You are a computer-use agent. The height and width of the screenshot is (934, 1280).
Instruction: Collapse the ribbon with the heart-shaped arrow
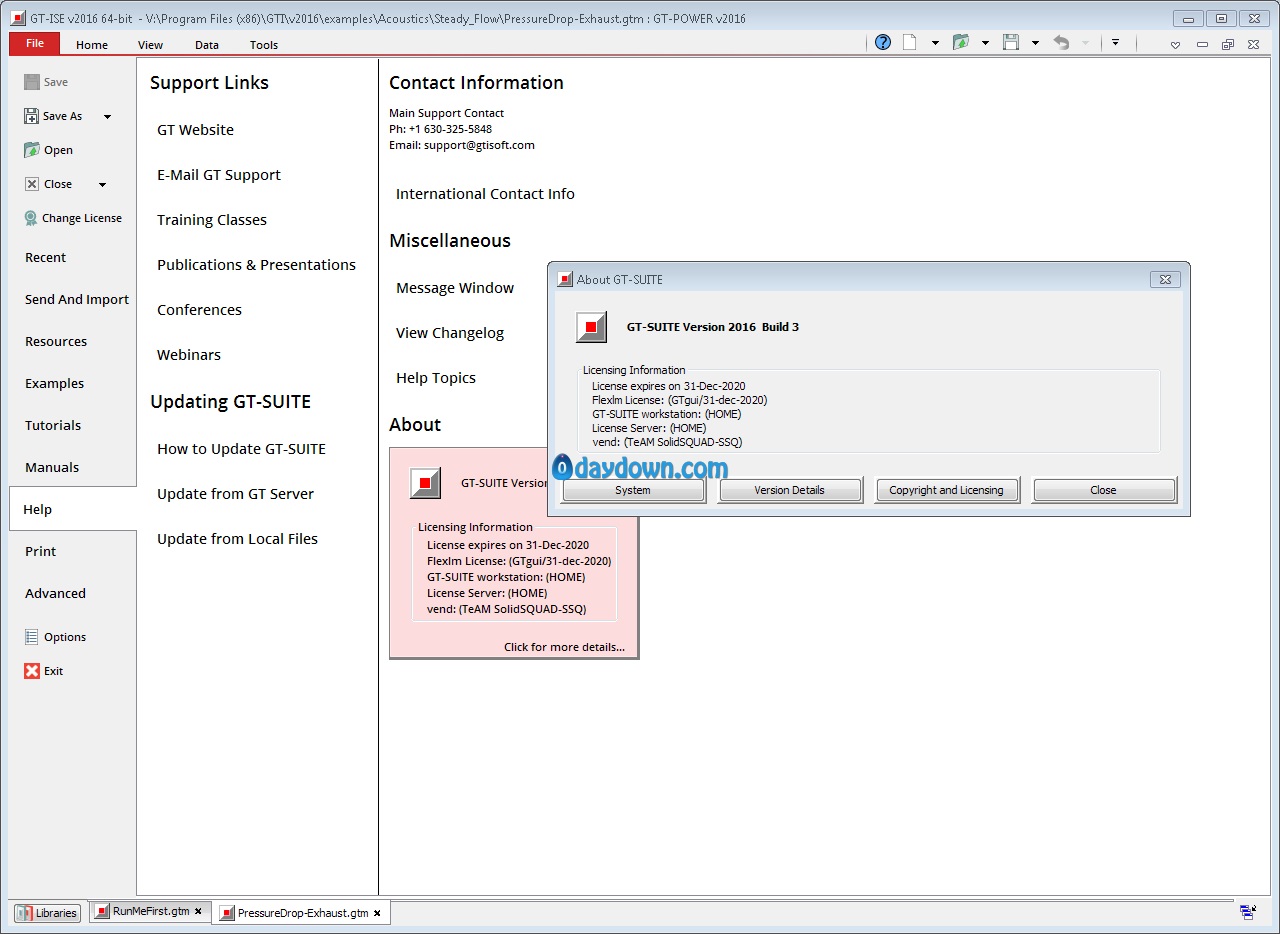(x=1175, y=44)
